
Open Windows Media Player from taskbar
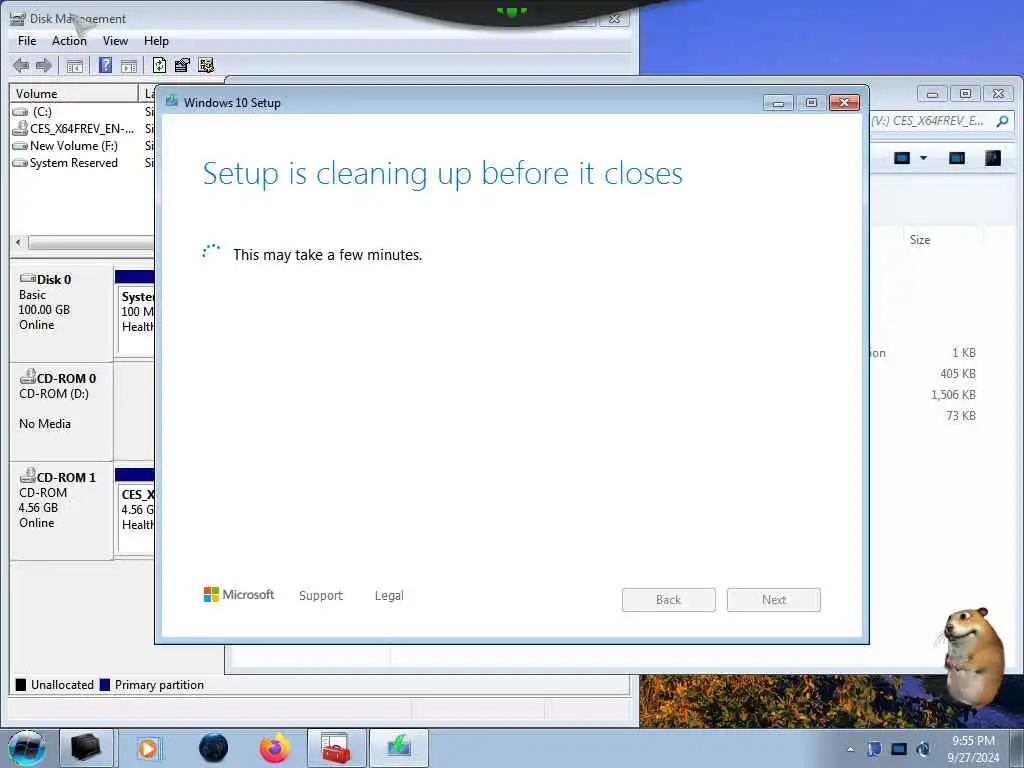148,748
